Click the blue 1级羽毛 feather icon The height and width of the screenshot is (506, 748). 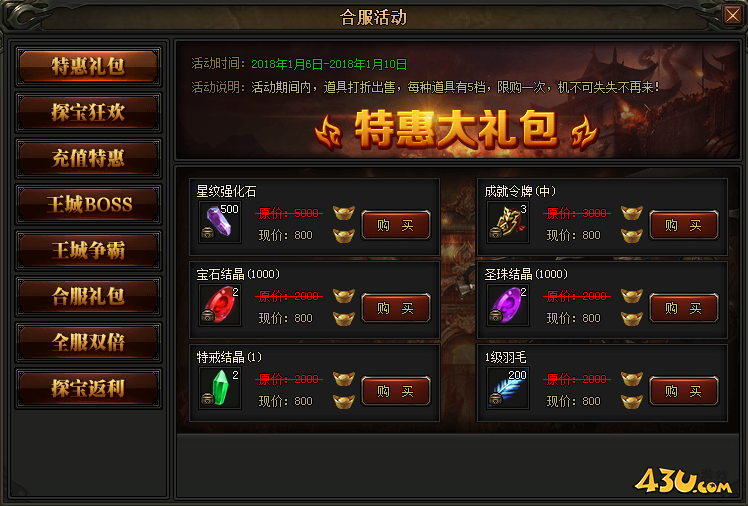[508, 388]
